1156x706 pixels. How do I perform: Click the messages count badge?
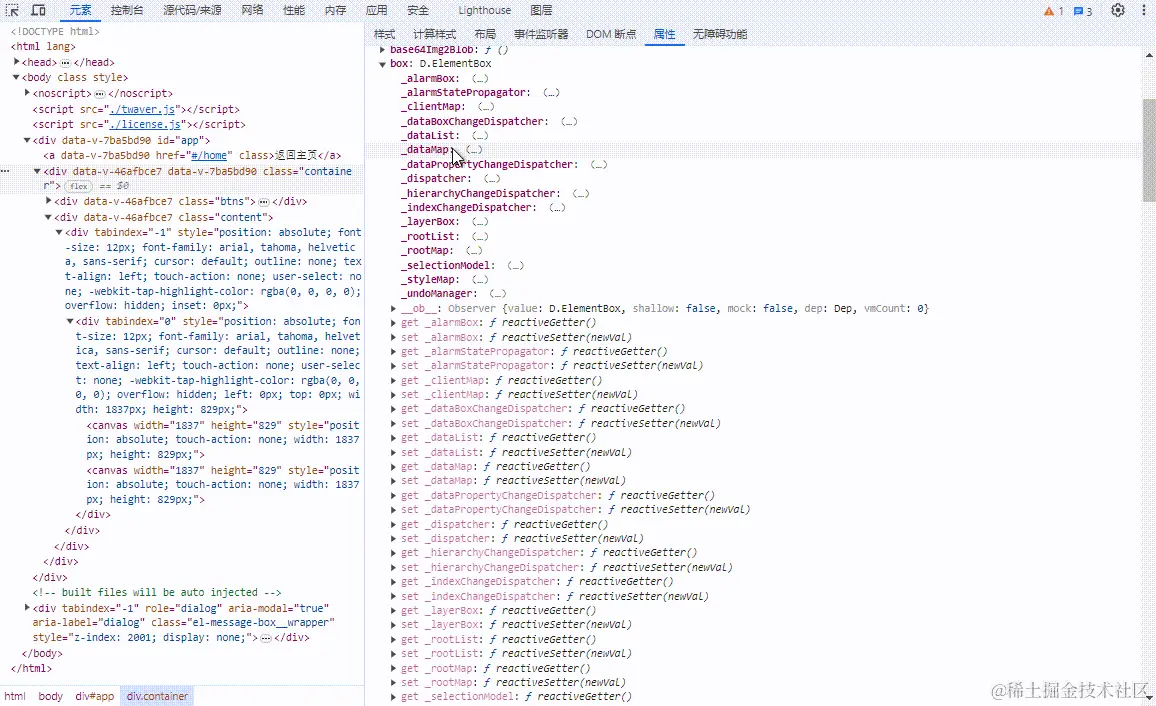[x=1082, y=11]
